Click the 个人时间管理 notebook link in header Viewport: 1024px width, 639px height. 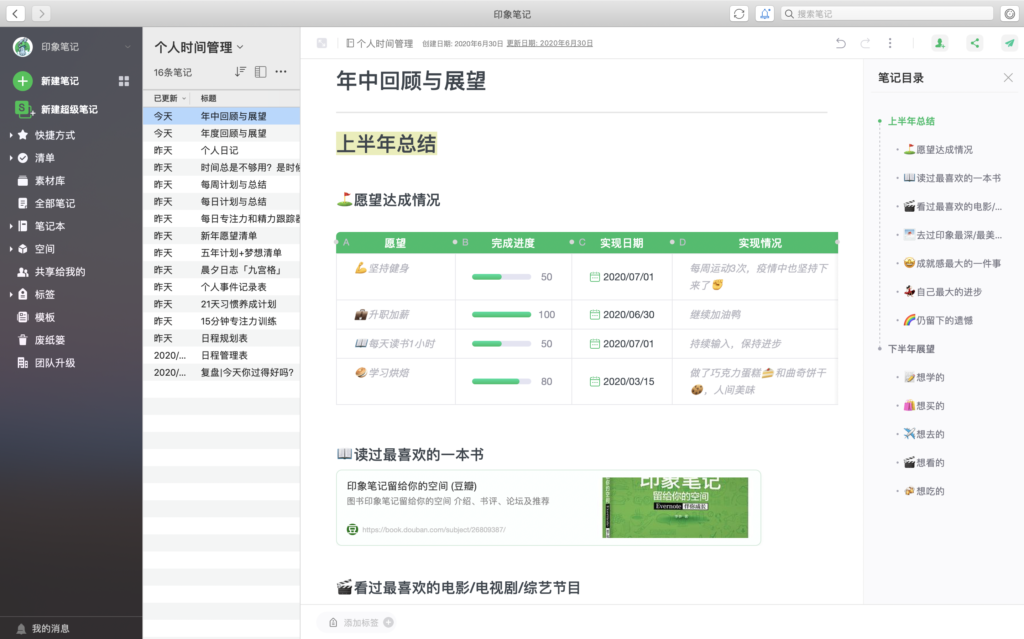click(379, 43)
